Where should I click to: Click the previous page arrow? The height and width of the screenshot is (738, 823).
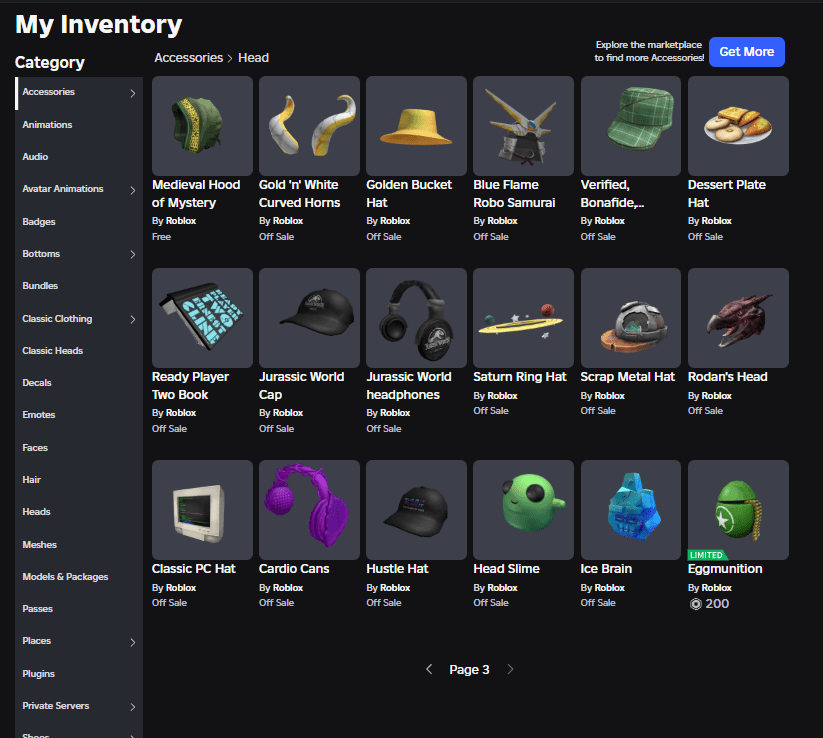tap(430, 669)
